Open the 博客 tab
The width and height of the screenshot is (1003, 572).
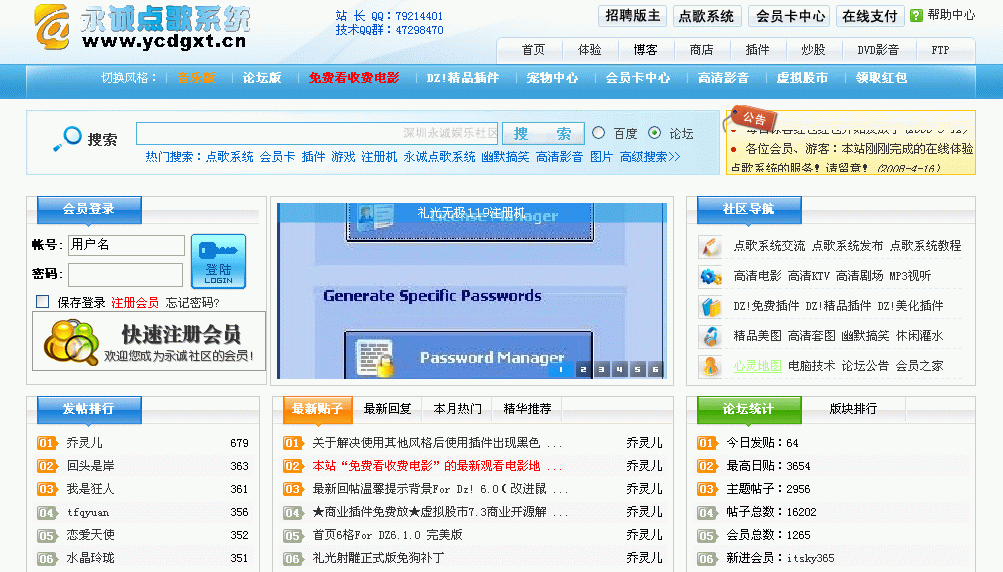(645, 50)
